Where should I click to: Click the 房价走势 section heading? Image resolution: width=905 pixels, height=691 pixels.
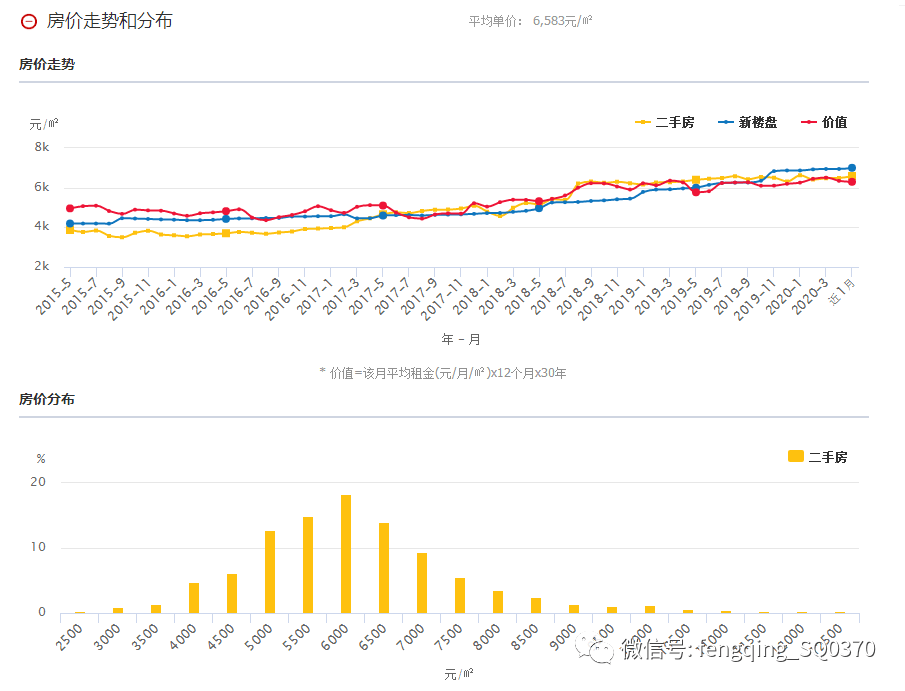pyautogui.click(x=47, y=64)
